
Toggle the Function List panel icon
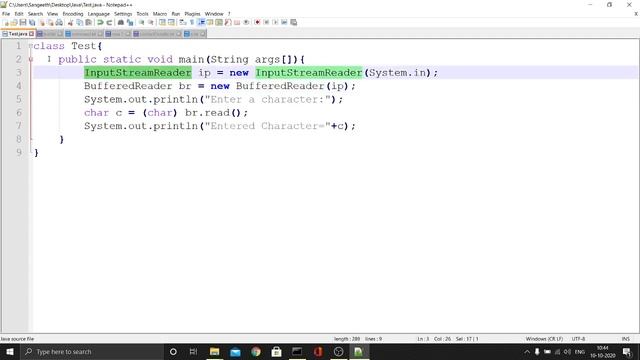228,22
